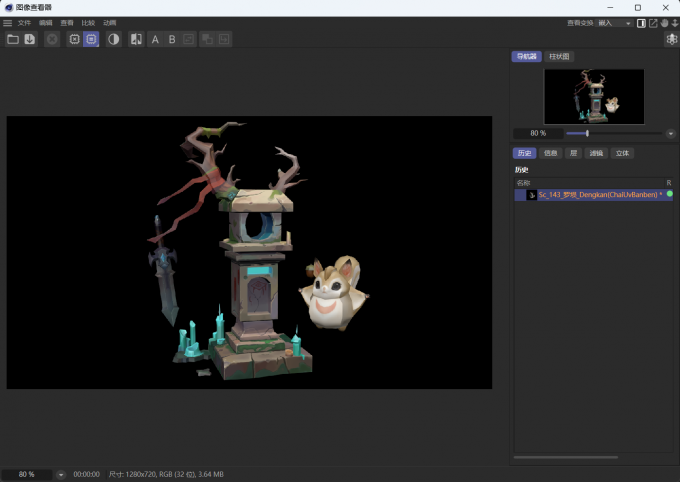Open the status bar zoom dropdown arrow
Viewport: 680px width, 482px height.
[x=61, y=475]
